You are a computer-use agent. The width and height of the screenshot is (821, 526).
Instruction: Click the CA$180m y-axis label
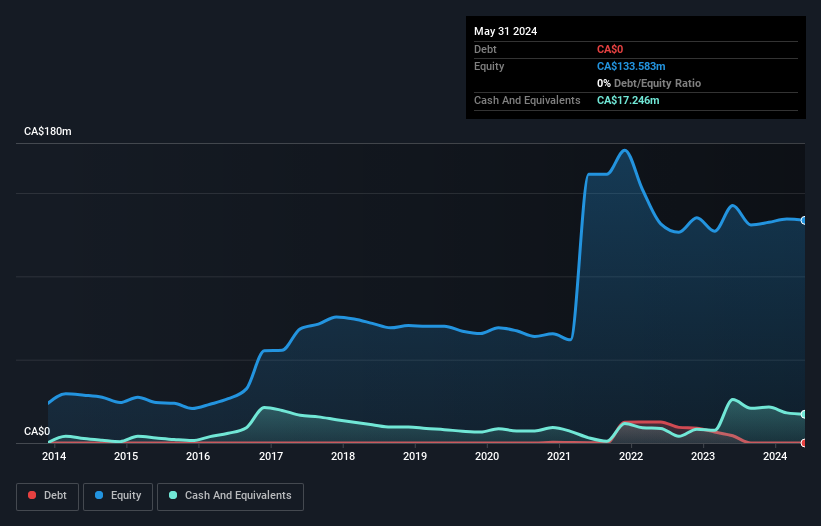[48, 131]
